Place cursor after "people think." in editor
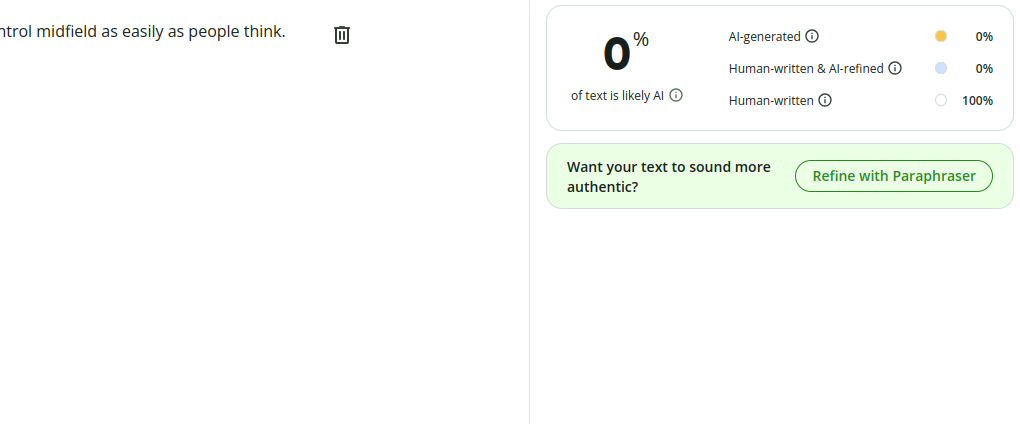Screen dimensions: 1020x424 (x=286, y=31)
